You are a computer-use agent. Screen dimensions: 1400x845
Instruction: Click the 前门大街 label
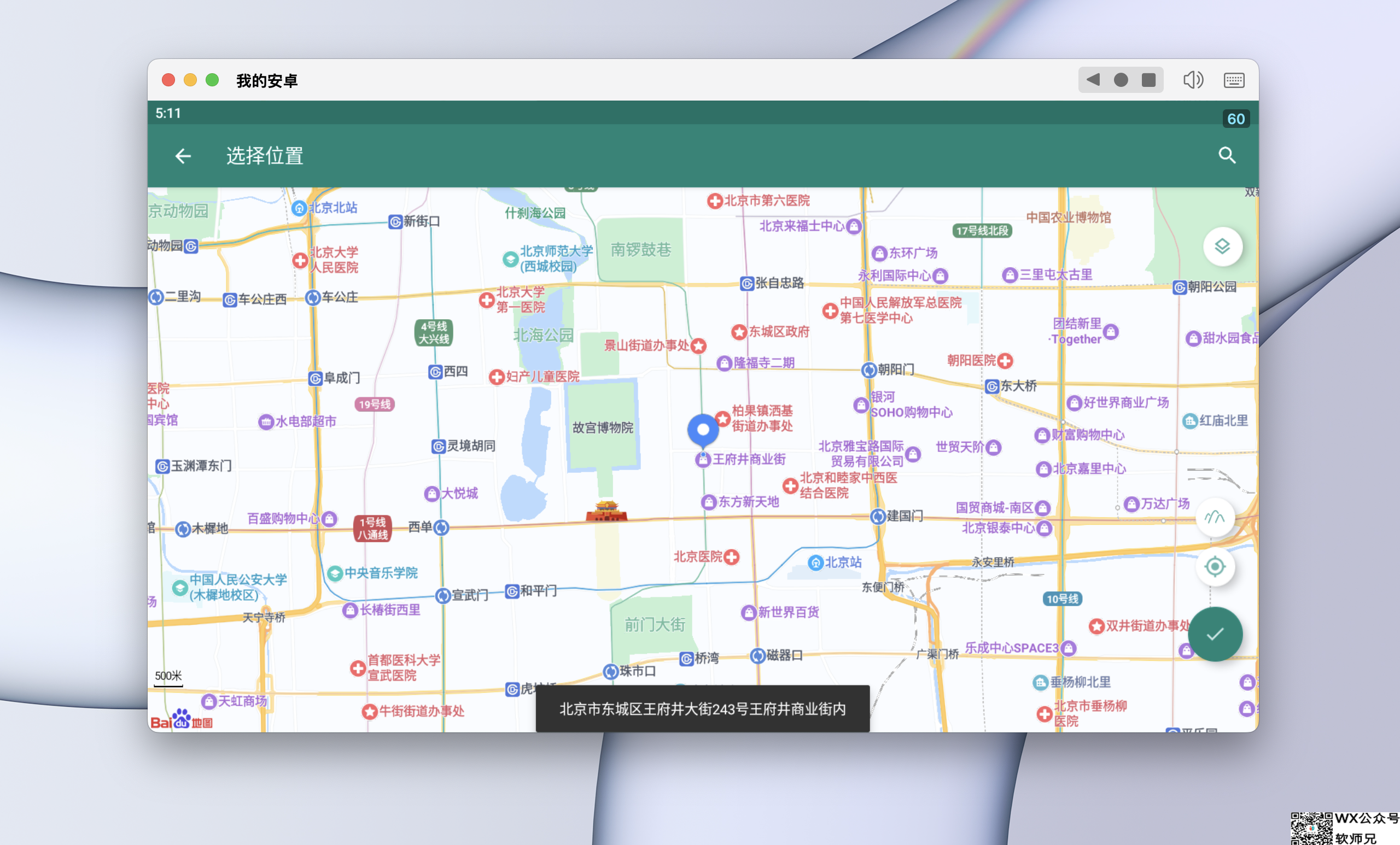[655, 625]
